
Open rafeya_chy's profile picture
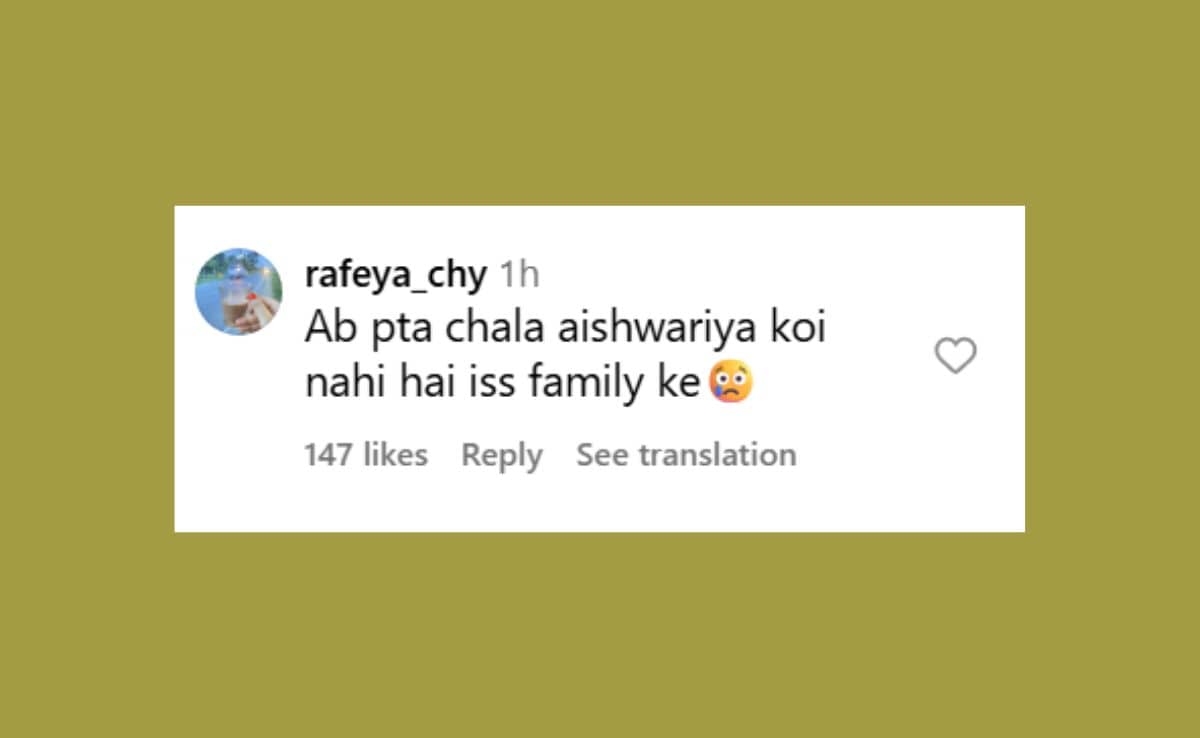[x=238, y=291]
